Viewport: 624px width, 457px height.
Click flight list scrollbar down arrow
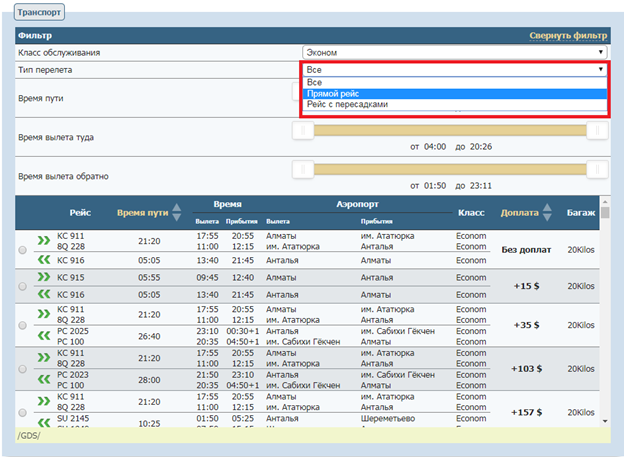[605, 421]
